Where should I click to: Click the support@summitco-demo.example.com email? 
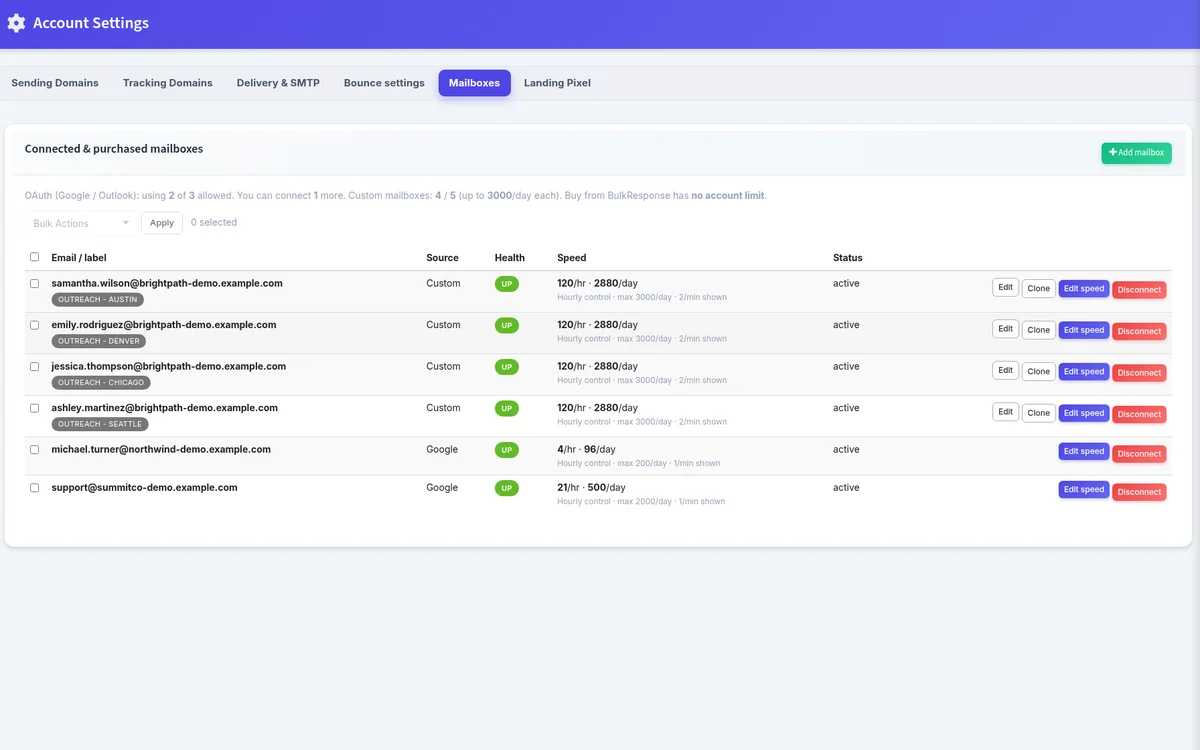[x=145, y=488]
